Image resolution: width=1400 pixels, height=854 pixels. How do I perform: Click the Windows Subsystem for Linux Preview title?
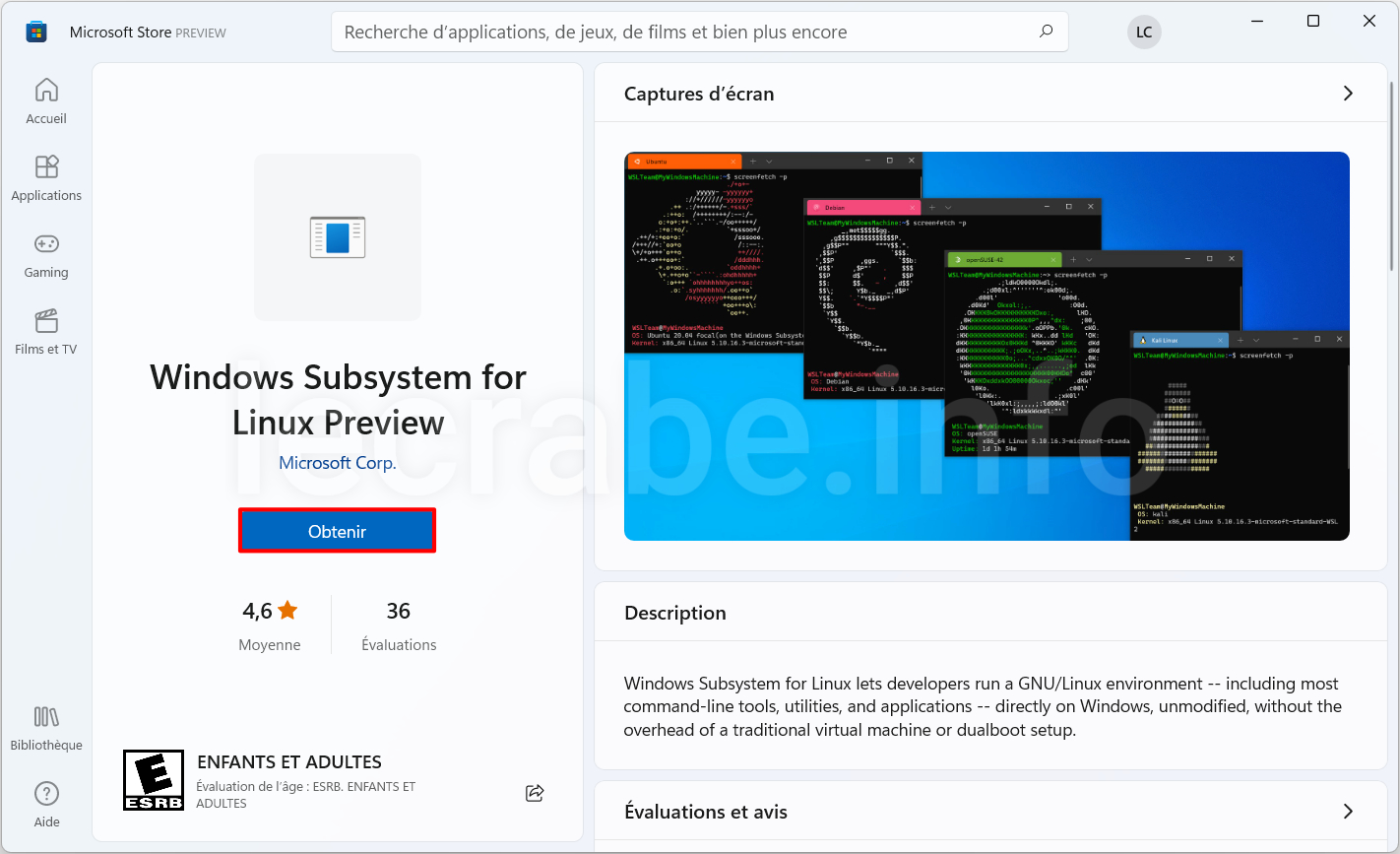point(338,400)
